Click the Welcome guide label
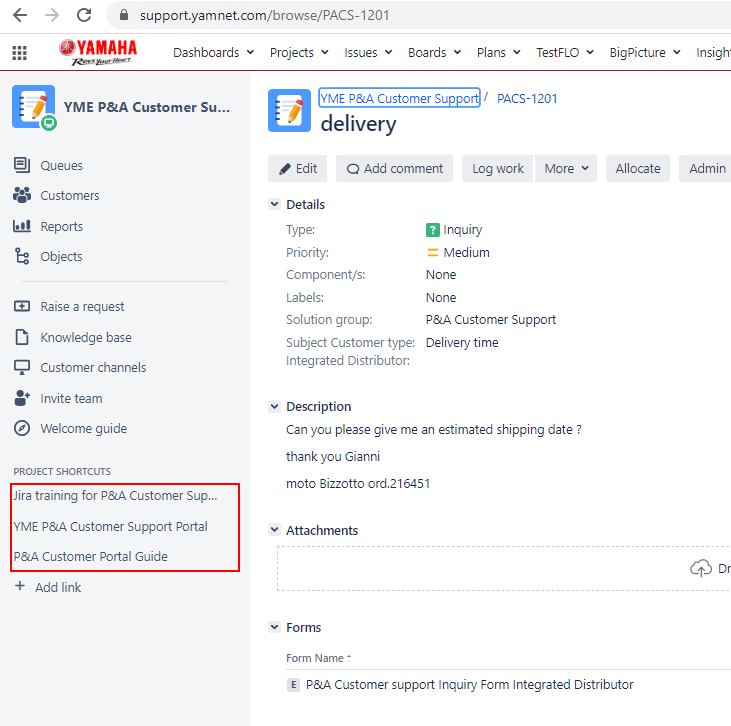Screen dimensions: 731x726 pos(83,429)
